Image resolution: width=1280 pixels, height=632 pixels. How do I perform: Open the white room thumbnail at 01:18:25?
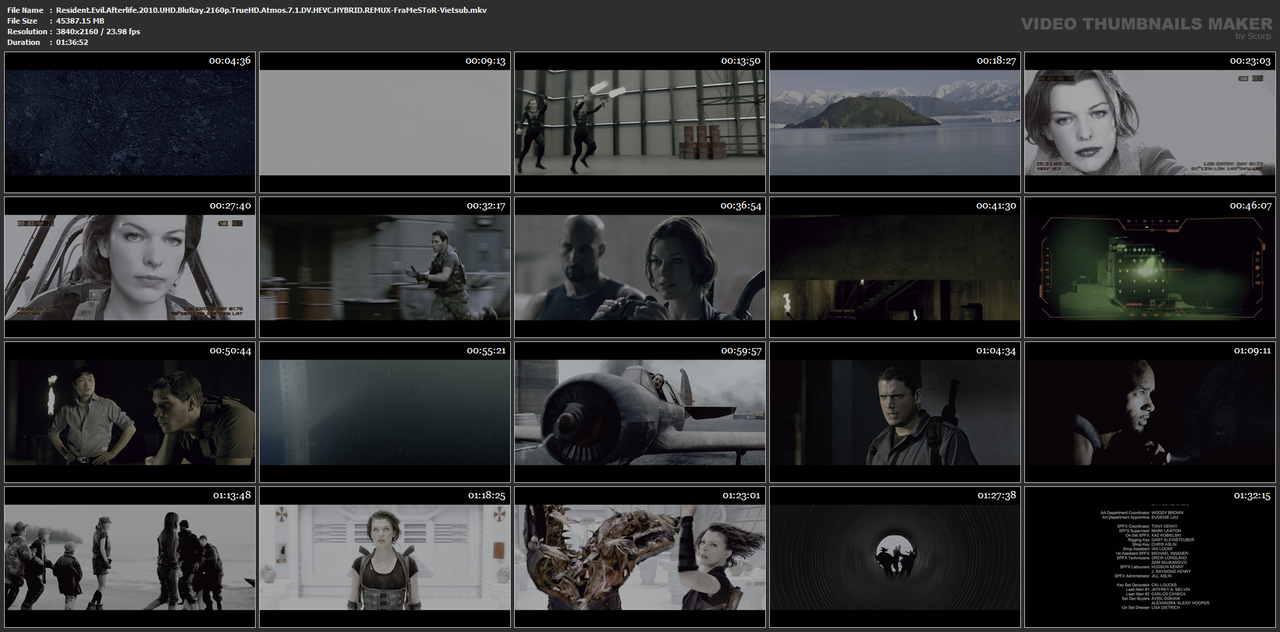pos(385,557)
